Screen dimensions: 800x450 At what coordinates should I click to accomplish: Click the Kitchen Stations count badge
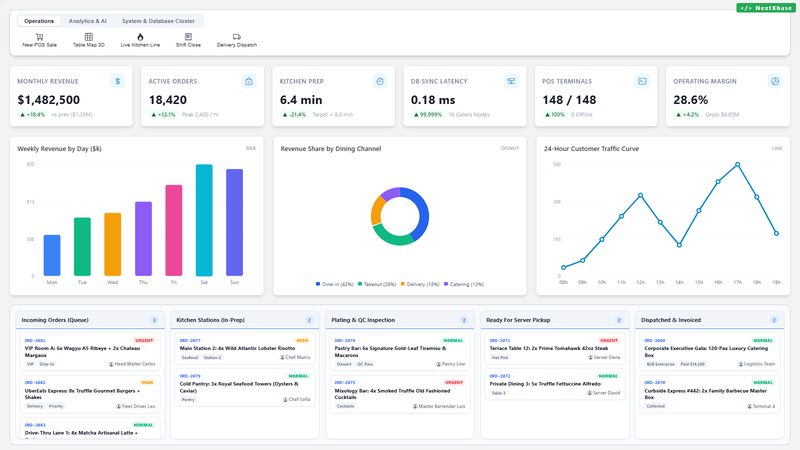(309, 320)
